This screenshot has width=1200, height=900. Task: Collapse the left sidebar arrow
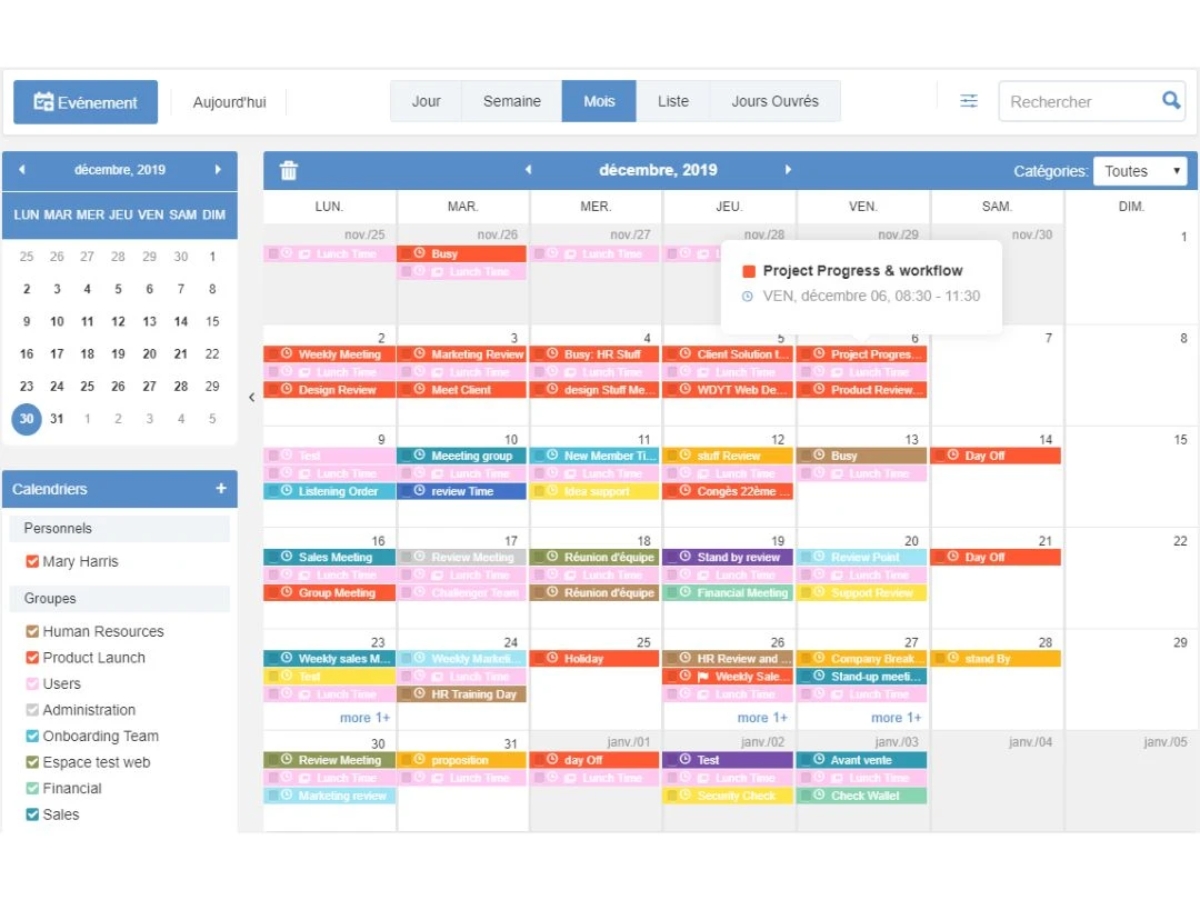pyautogui.click(x=251, y=397)
